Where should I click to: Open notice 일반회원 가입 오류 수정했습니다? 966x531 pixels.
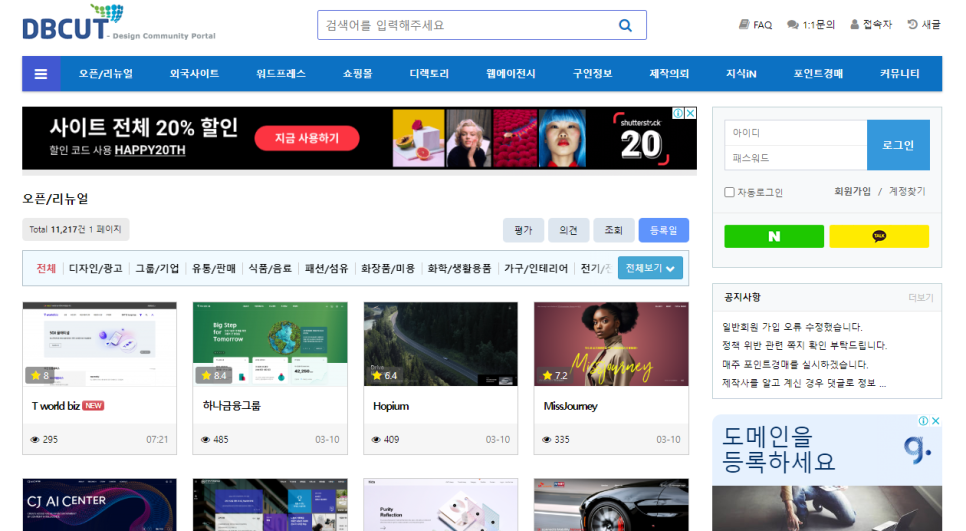tap(792, 327)
